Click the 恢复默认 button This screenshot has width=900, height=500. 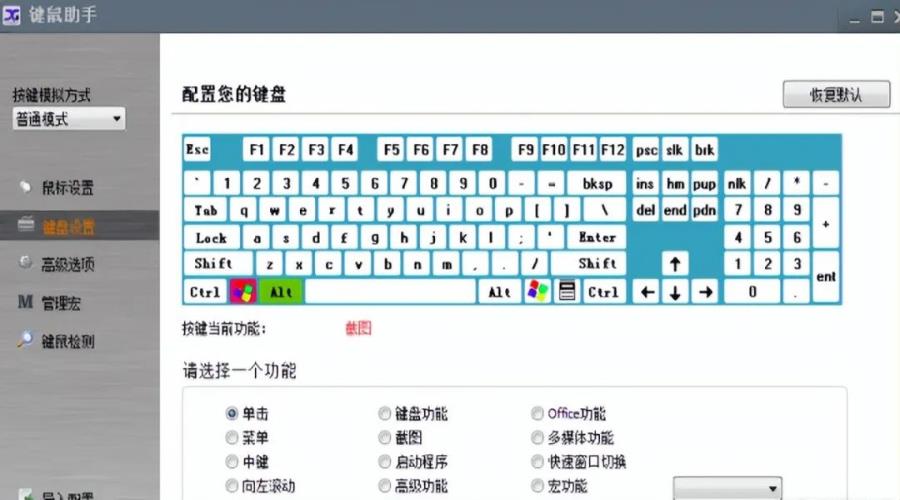836,95
